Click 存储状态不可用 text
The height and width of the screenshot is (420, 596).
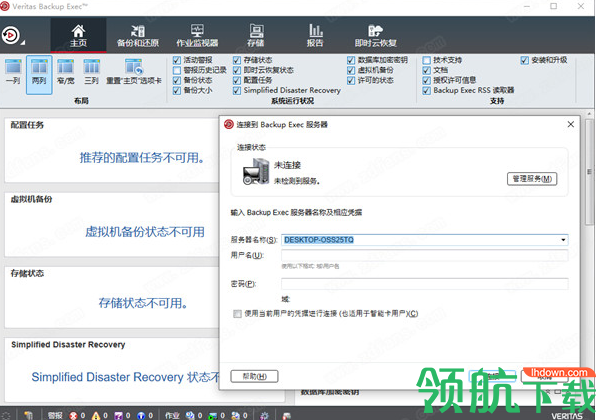click(143, 303)
